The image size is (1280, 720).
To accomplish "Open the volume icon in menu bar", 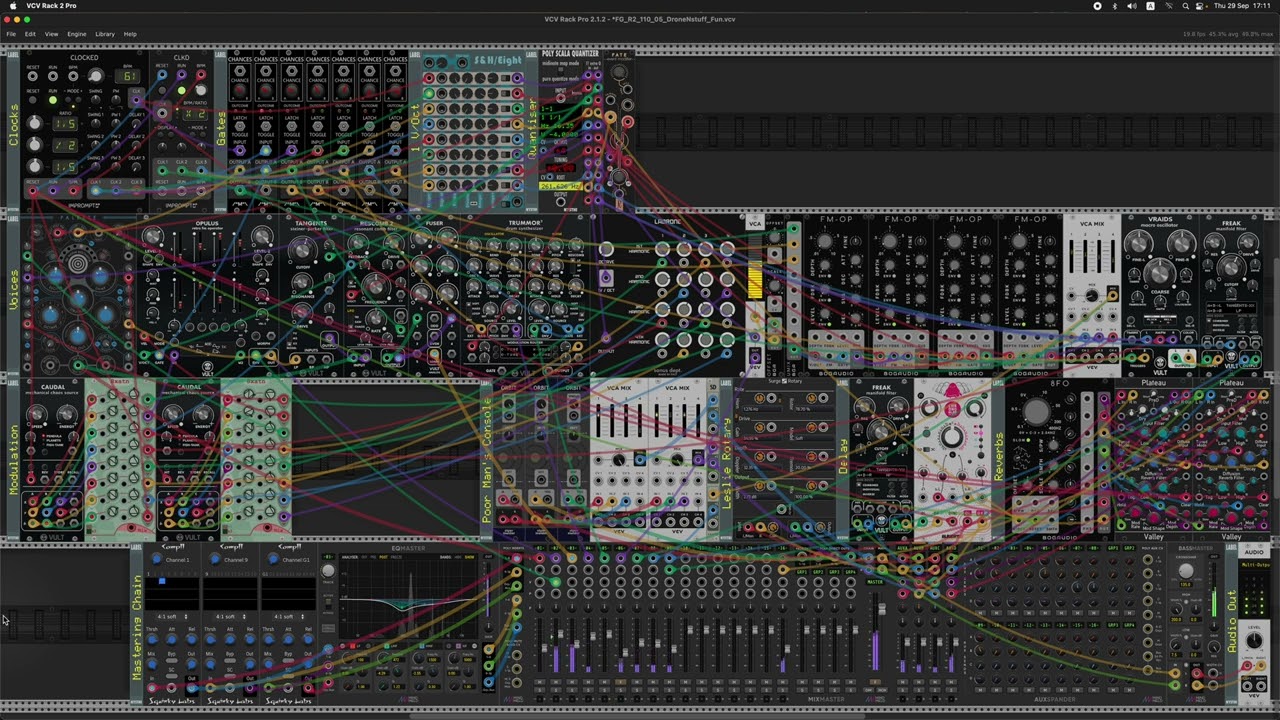I will (1132, 6).
